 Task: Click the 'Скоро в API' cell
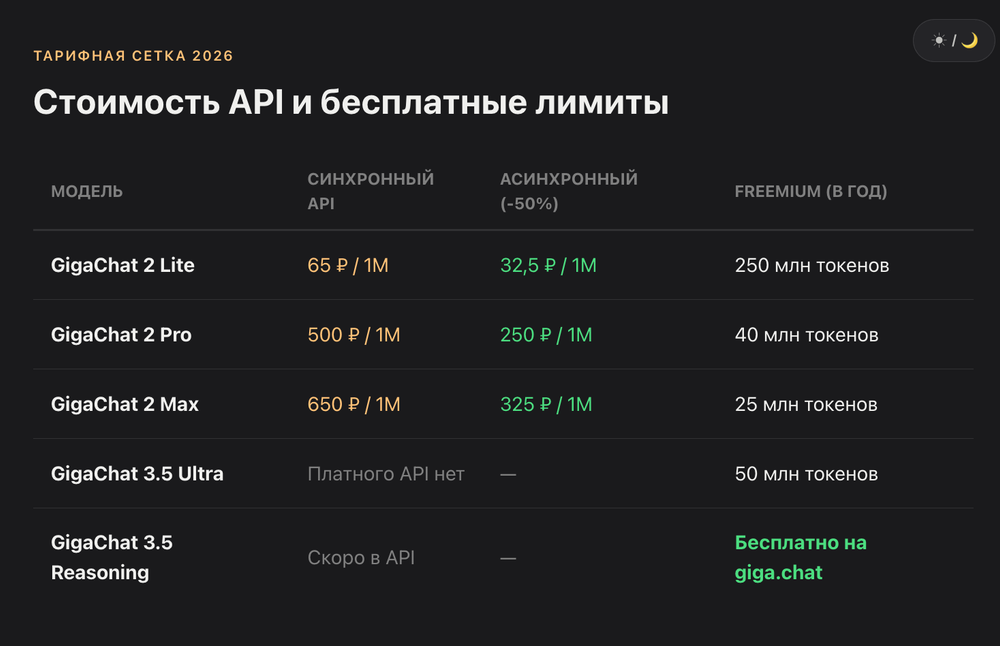[361, 558]
